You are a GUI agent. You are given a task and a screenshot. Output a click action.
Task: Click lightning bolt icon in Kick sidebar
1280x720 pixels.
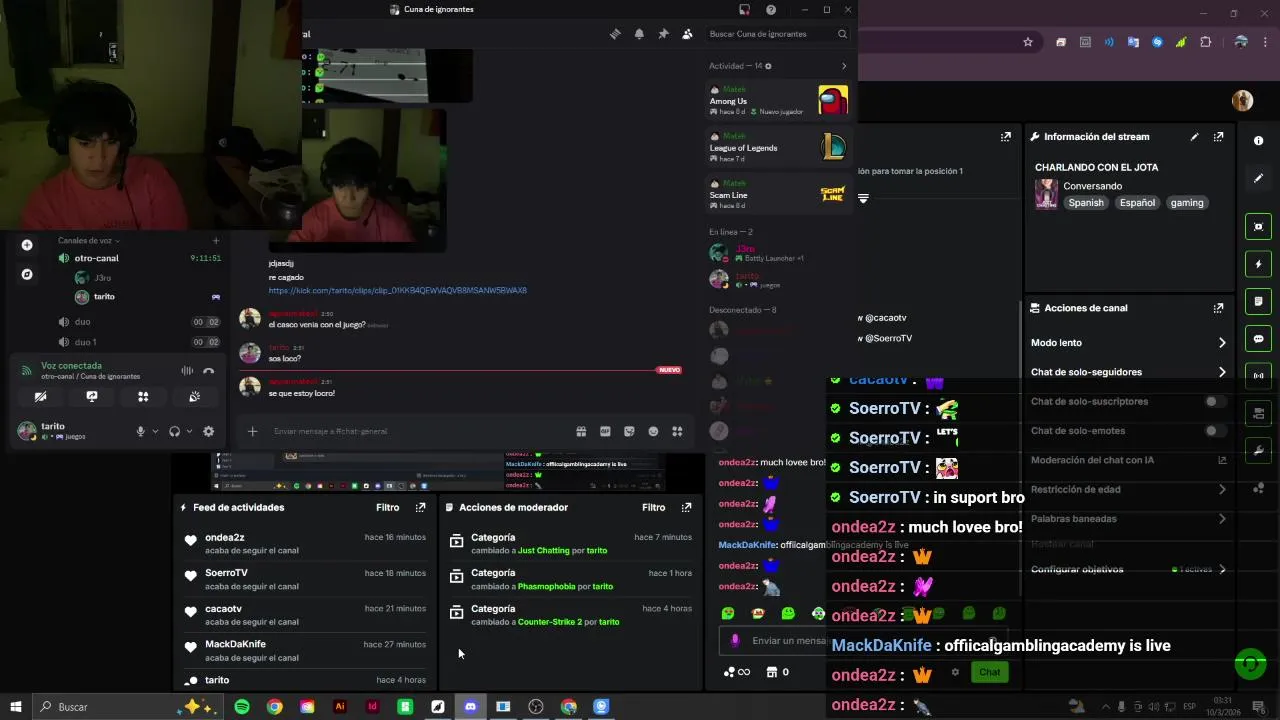point(1259,264)
